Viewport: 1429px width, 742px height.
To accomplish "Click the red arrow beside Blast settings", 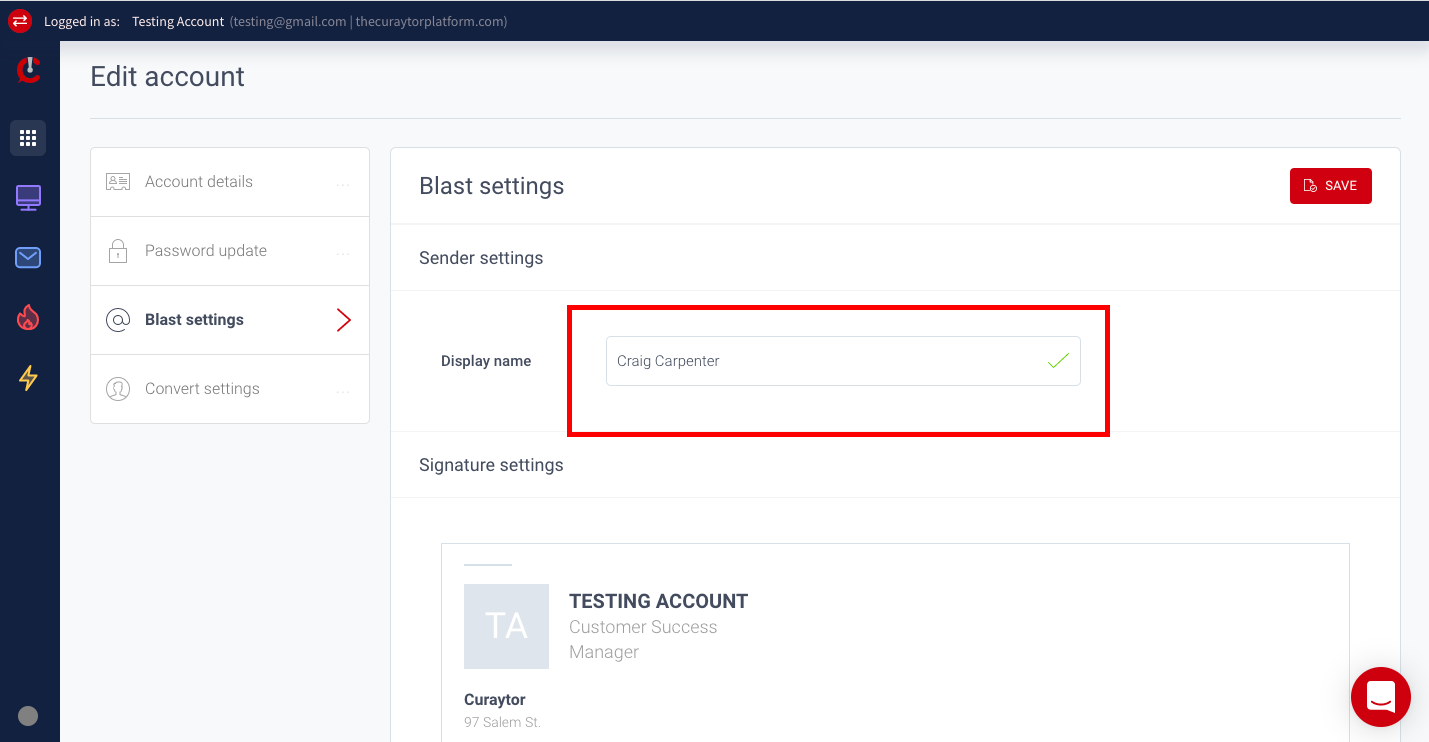I will (x=344, y=320).
